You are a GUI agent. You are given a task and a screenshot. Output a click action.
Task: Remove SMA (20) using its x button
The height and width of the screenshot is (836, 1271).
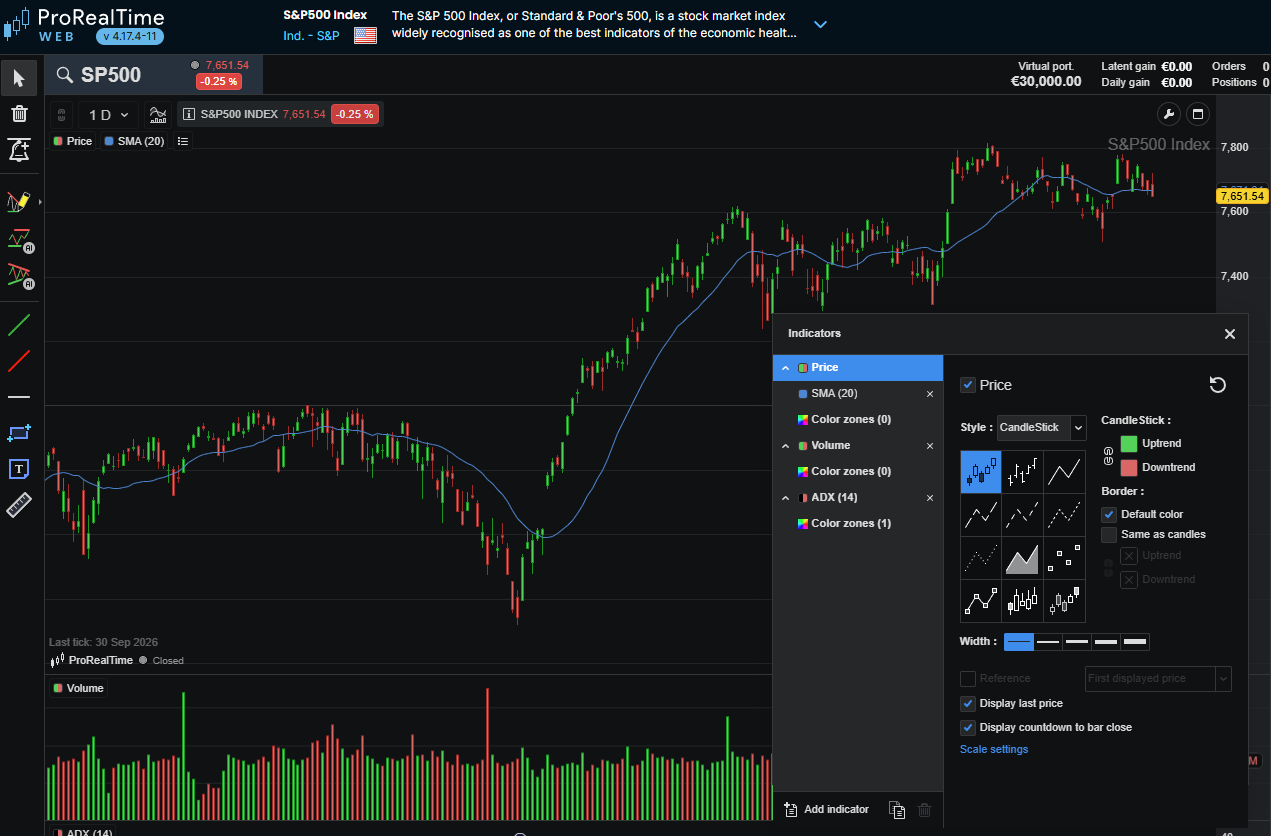click(930, 394)
